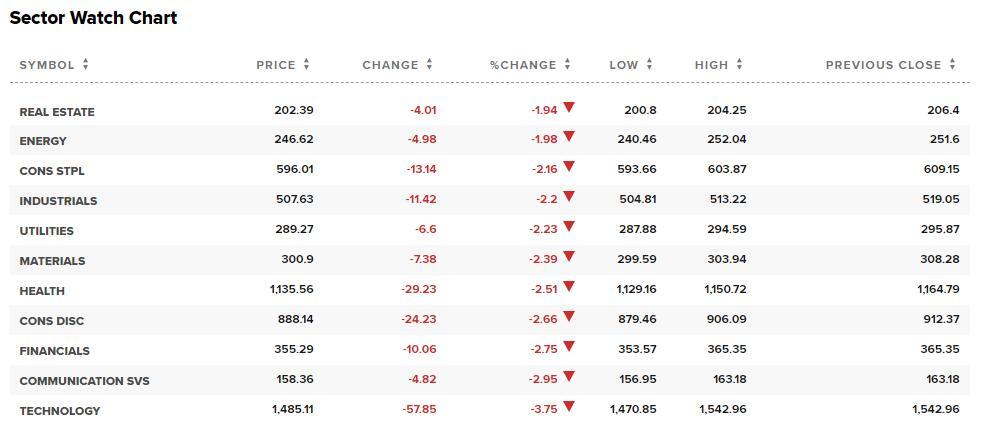Open COMMUNICATION SVS sector
Viewport: 983px width, 434px height.
coord(85,381)
